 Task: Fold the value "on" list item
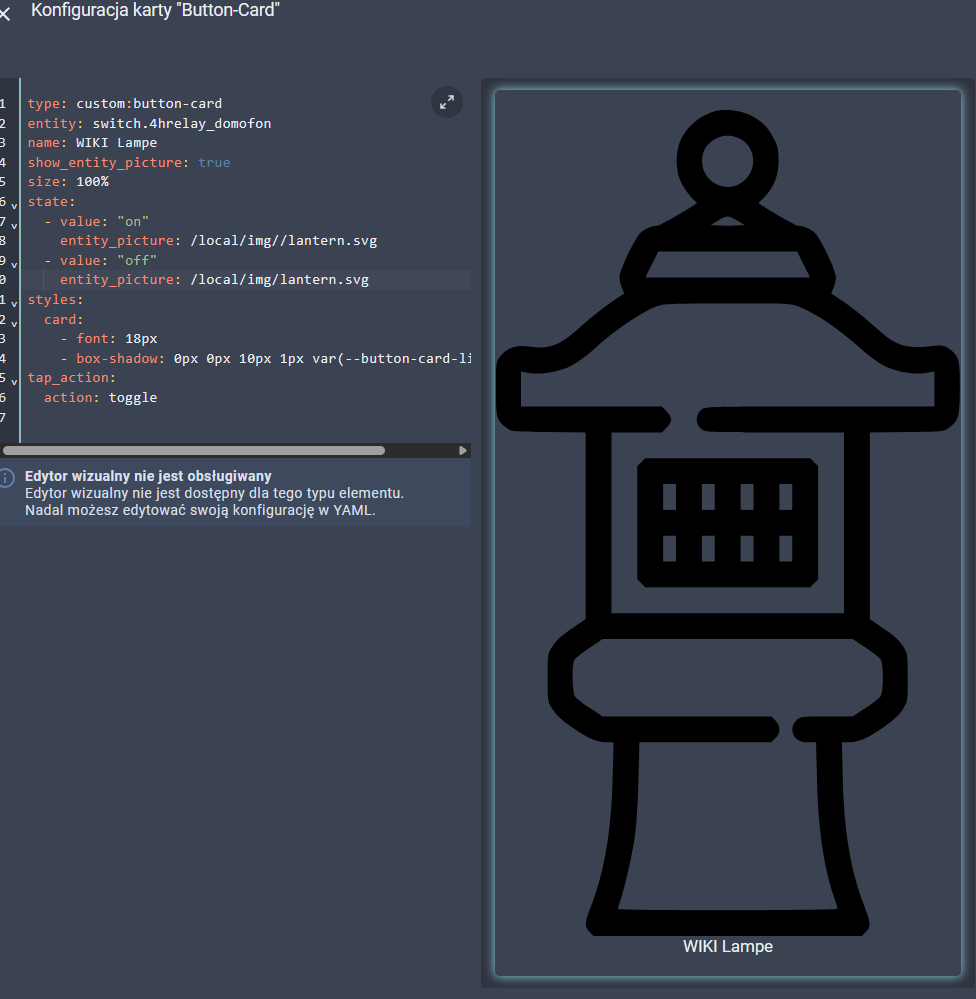[x=14, y=223]
